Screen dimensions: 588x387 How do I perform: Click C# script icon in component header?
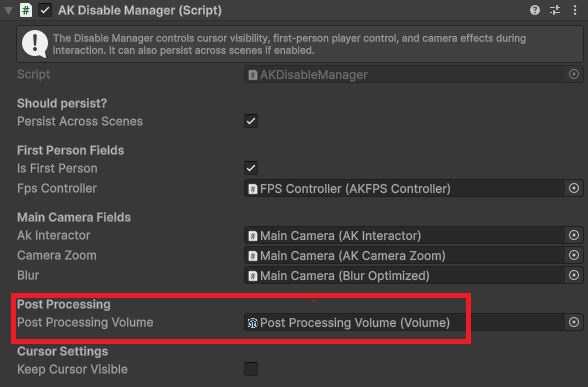[x=26, y=10]
